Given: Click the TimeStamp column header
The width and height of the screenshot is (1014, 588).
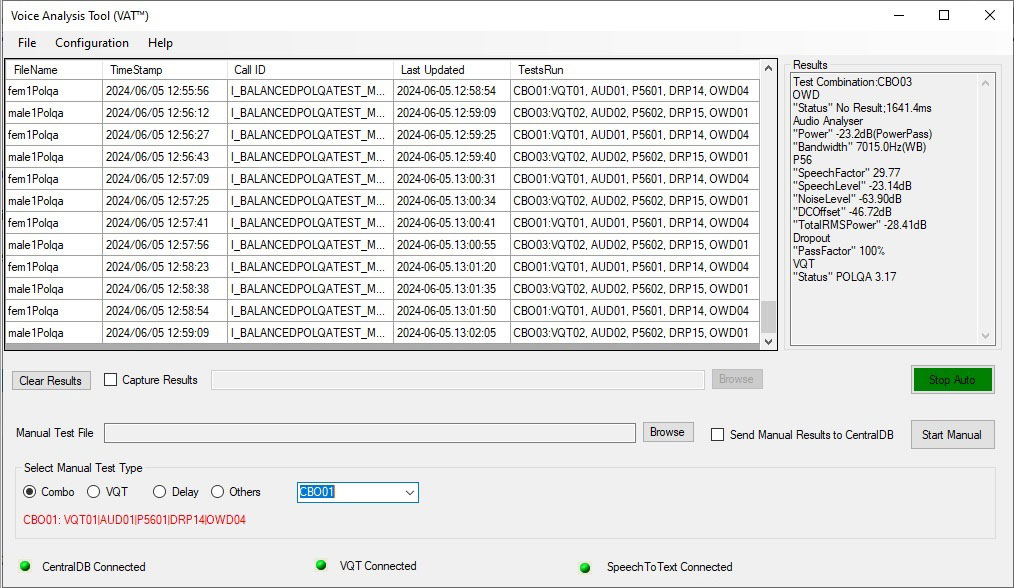Looking at the screenshot, I should click(165, 70).
